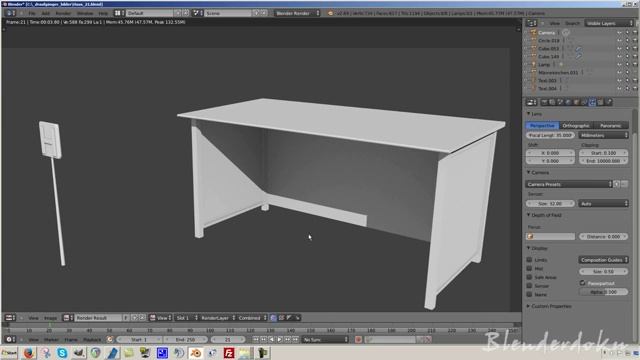
Task: Enable the Mist display checkbox
Action: tap(529, 268)
